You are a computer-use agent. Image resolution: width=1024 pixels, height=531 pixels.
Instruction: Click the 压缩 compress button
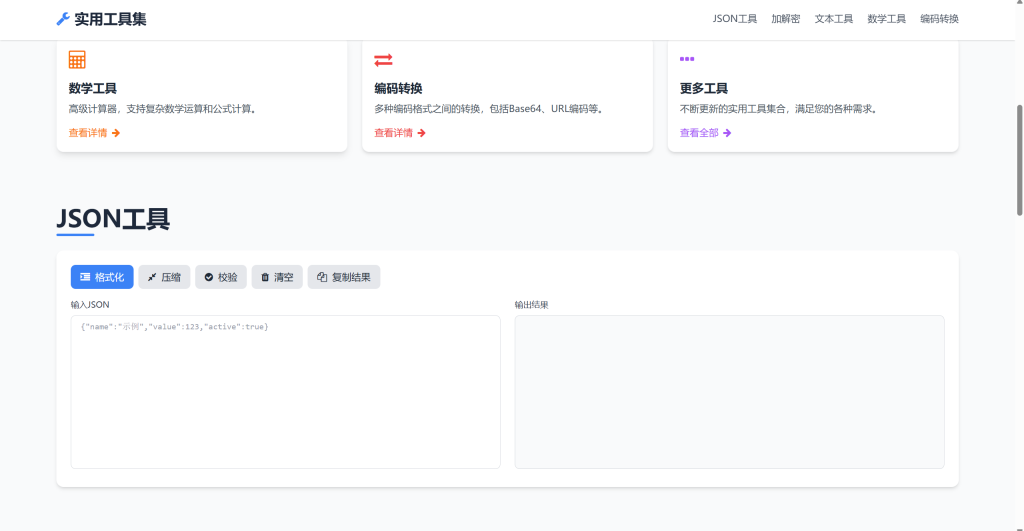165,277
